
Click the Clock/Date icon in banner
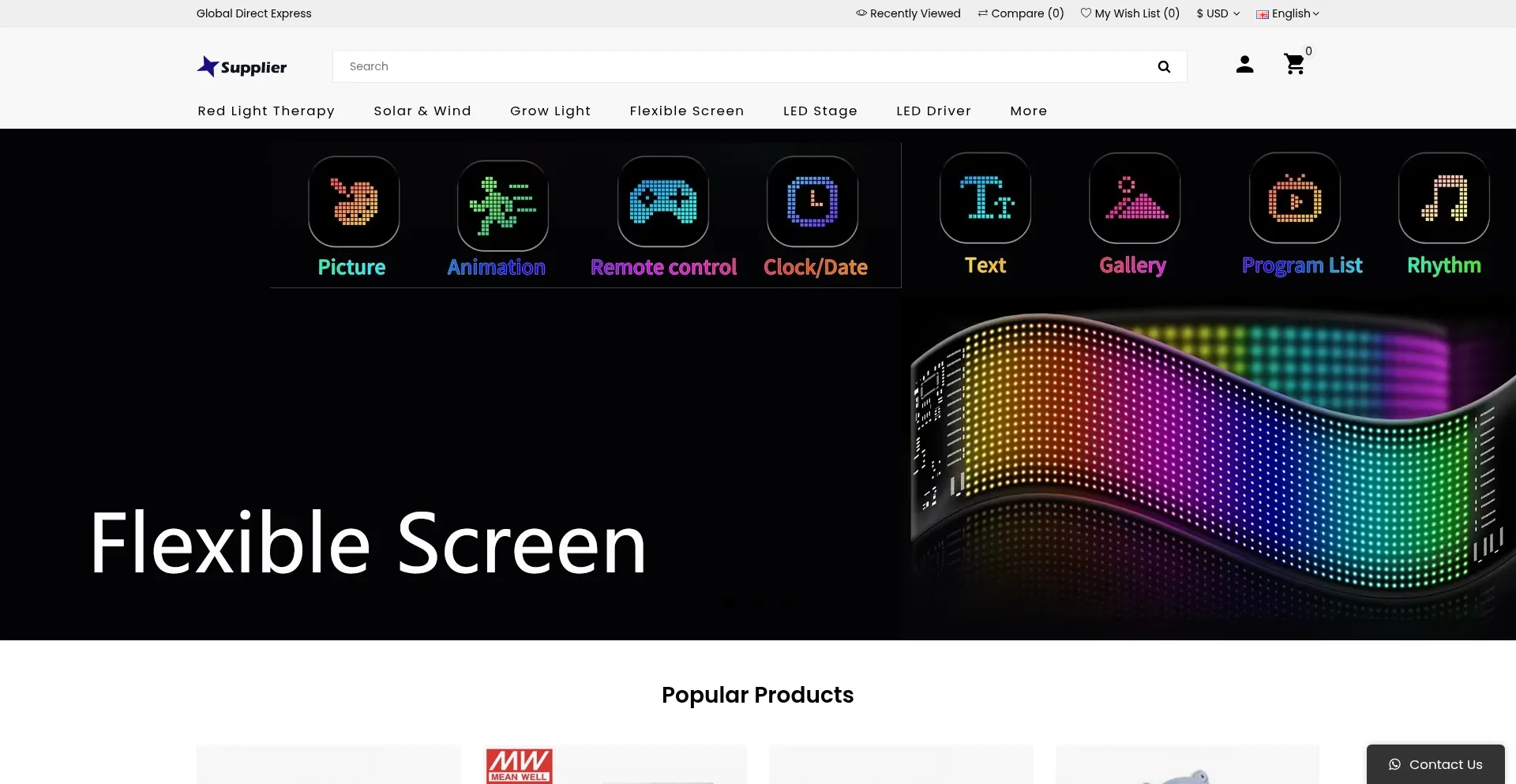[812, 201]
